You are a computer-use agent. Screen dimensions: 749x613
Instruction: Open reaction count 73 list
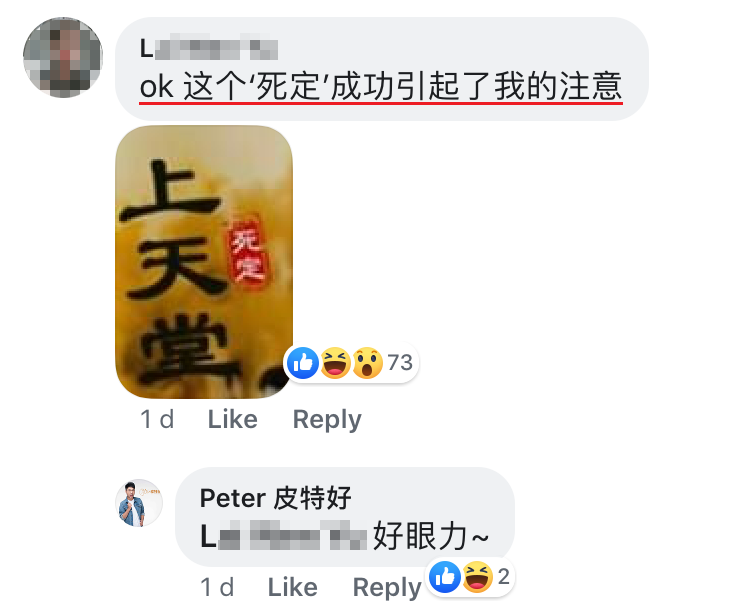tap(400, 362)
